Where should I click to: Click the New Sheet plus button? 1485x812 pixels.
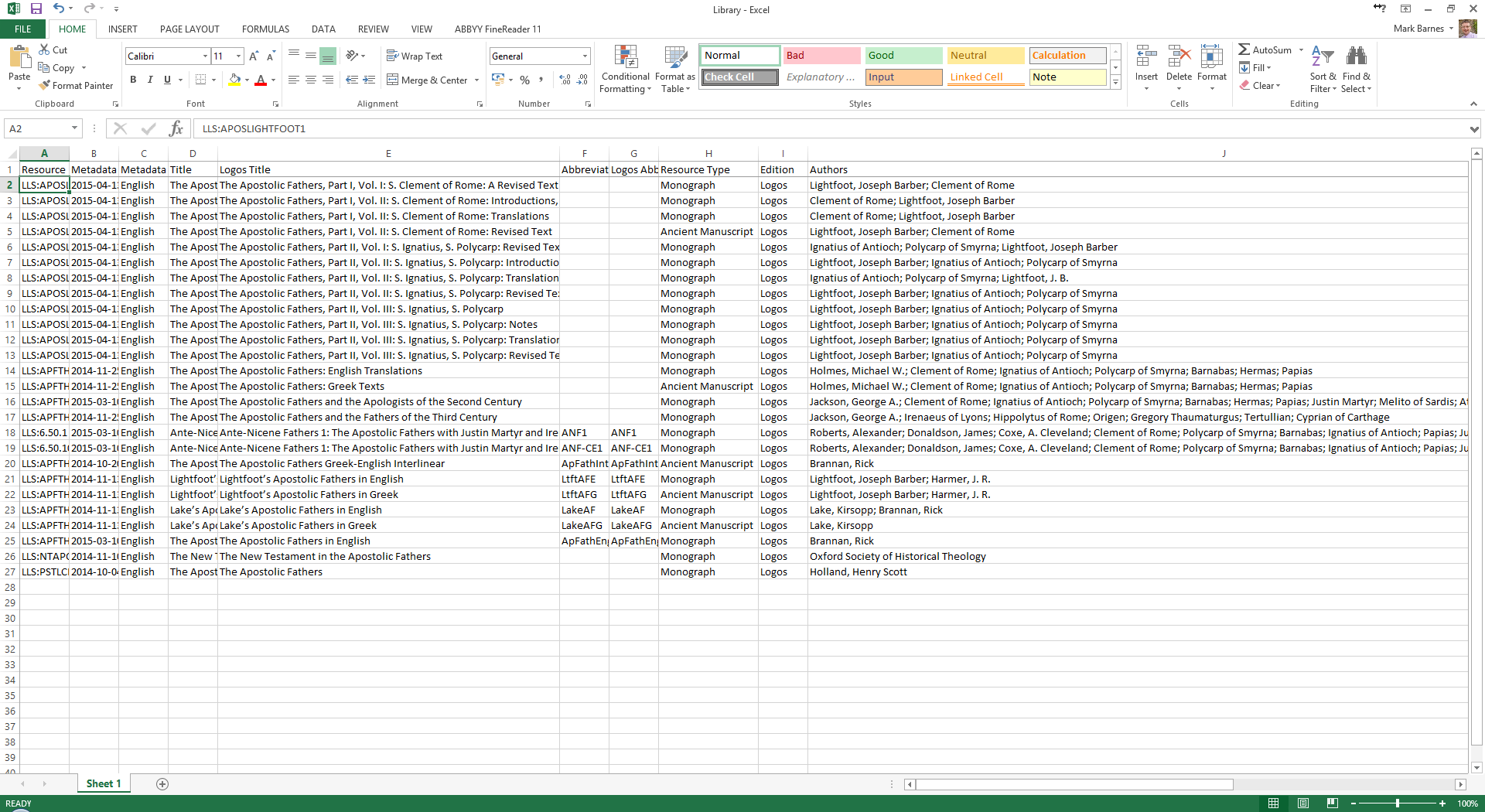pyautogui.click(x=162, y=784)
